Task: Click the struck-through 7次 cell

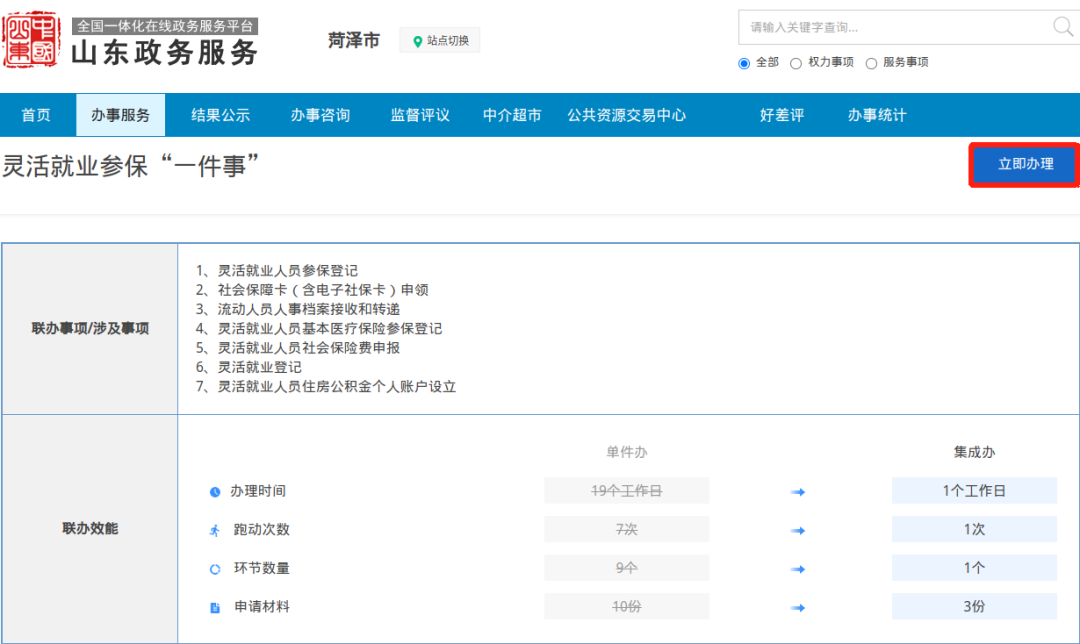Action: pos(627,529)
